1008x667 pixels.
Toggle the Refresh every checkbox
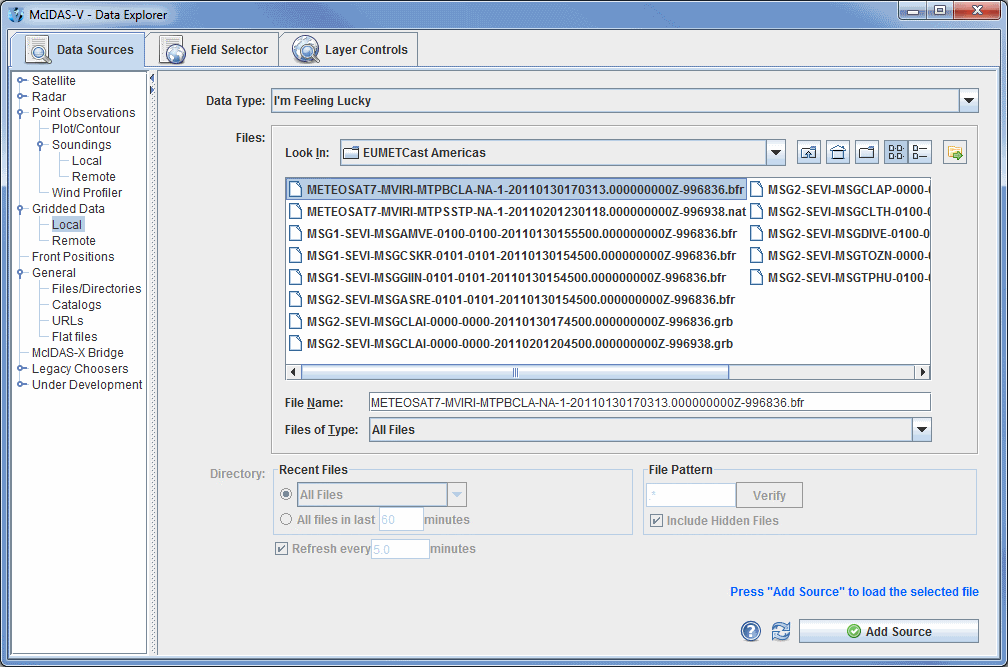click(x=282, y=549)
